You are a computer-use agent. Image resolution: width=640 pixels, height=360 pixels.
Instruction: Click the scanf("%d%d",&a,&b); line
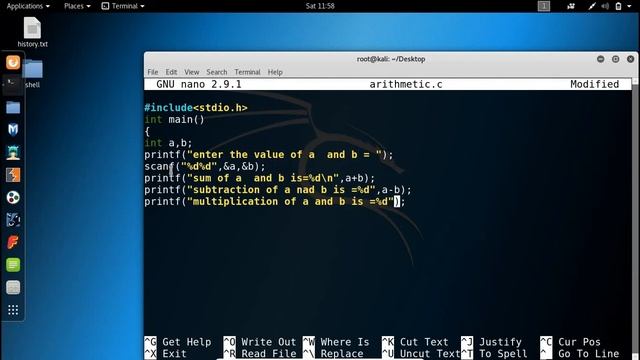click(x=205, y=167)
